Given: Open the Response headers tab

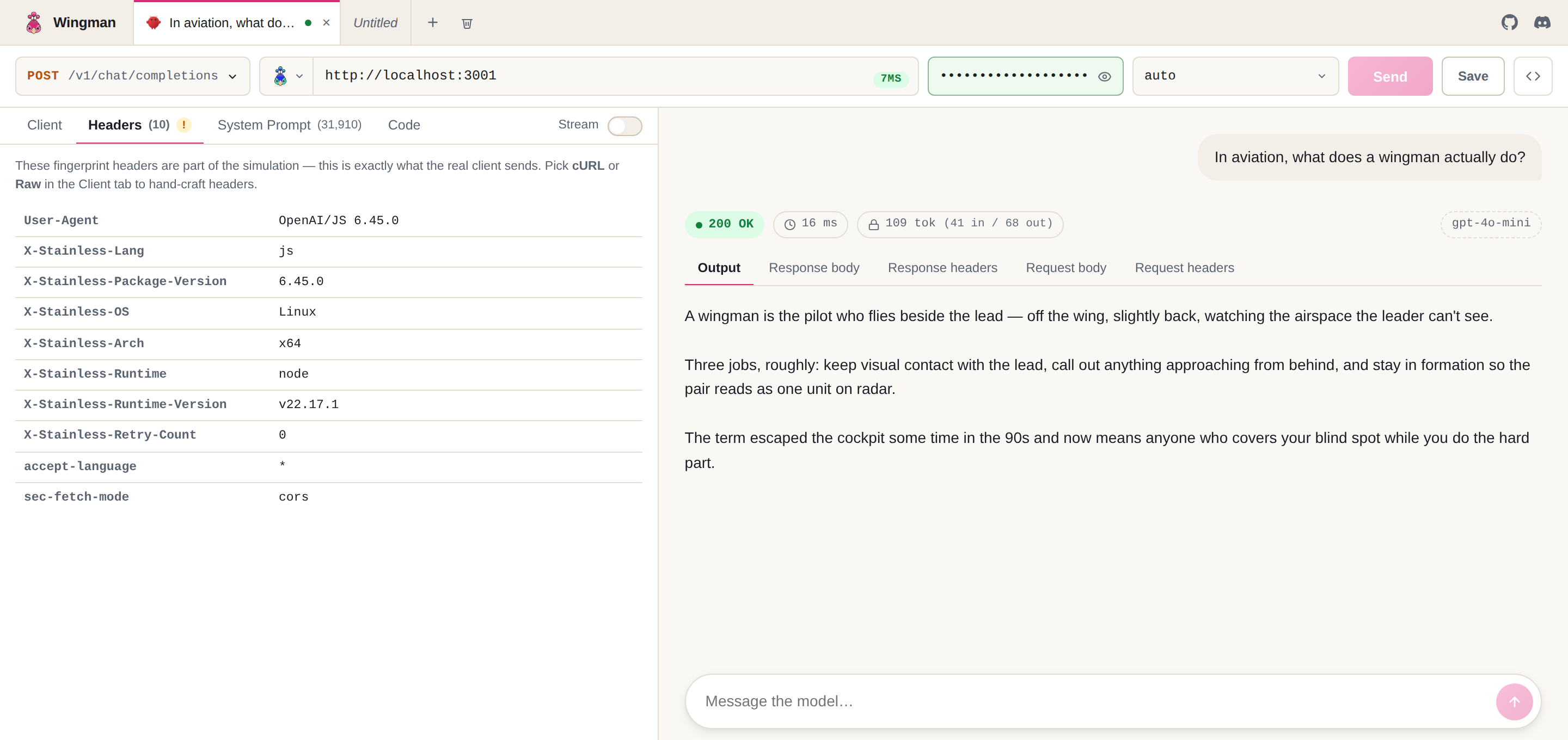Looking at the screenshot, I should click(942, 268).
